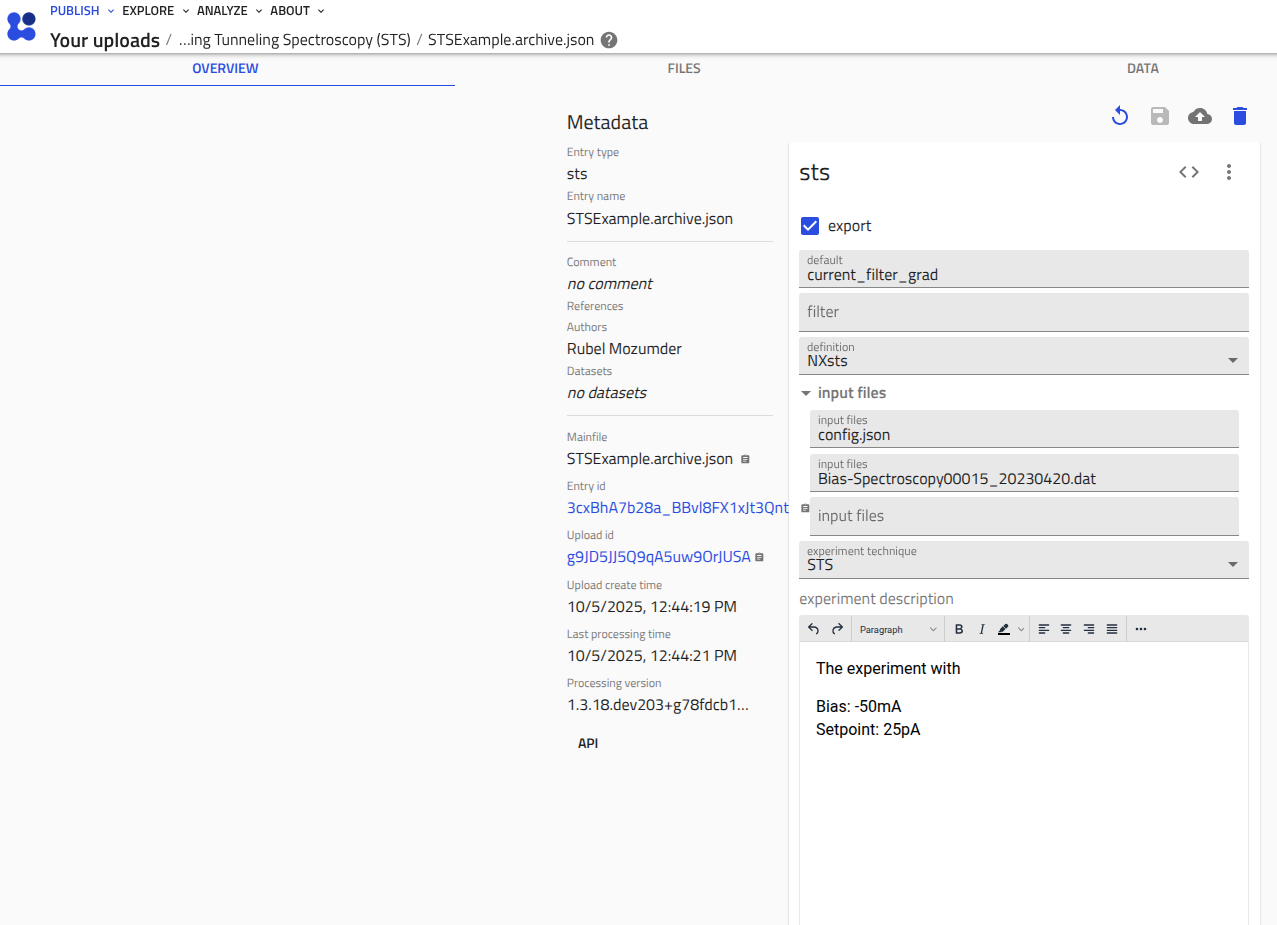Screen dimensions: 1277x925
Task: Delete the entry with trash icon
Action: (1240, 116)
